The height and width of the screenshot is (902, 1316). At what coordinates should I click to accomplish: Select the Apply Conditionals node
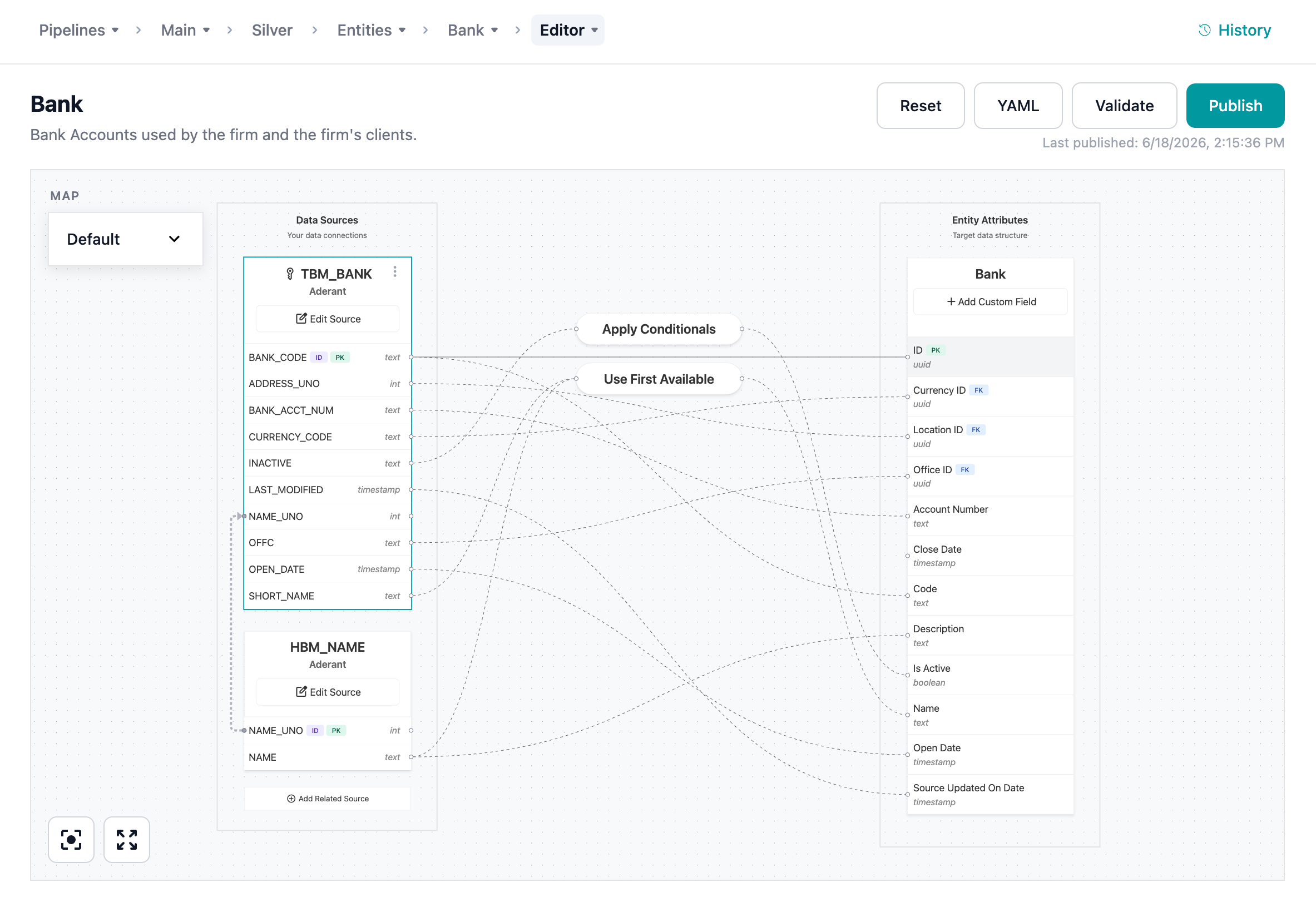pos(659,329)
